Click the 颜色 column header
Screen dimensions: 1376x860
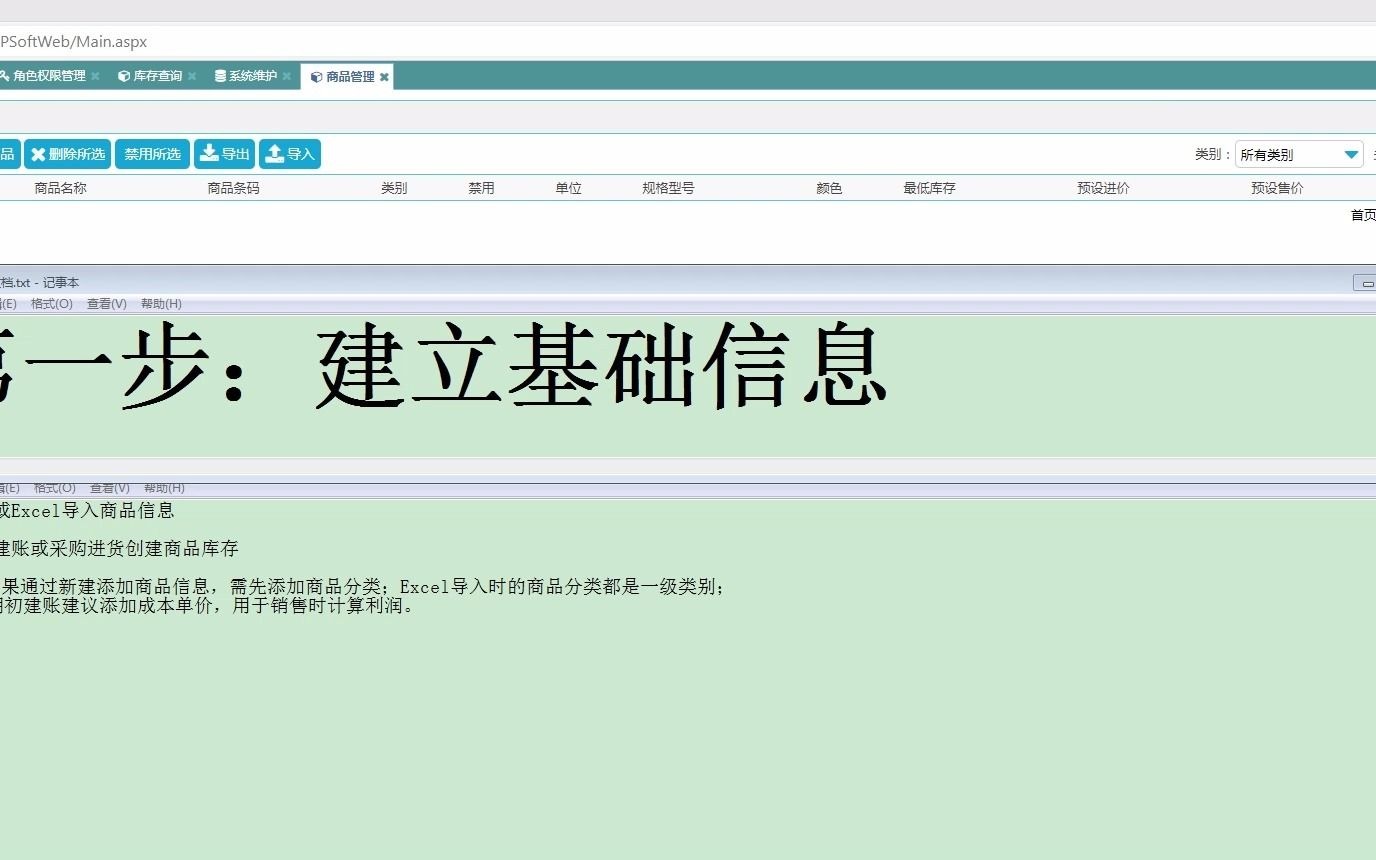[829, 188]
